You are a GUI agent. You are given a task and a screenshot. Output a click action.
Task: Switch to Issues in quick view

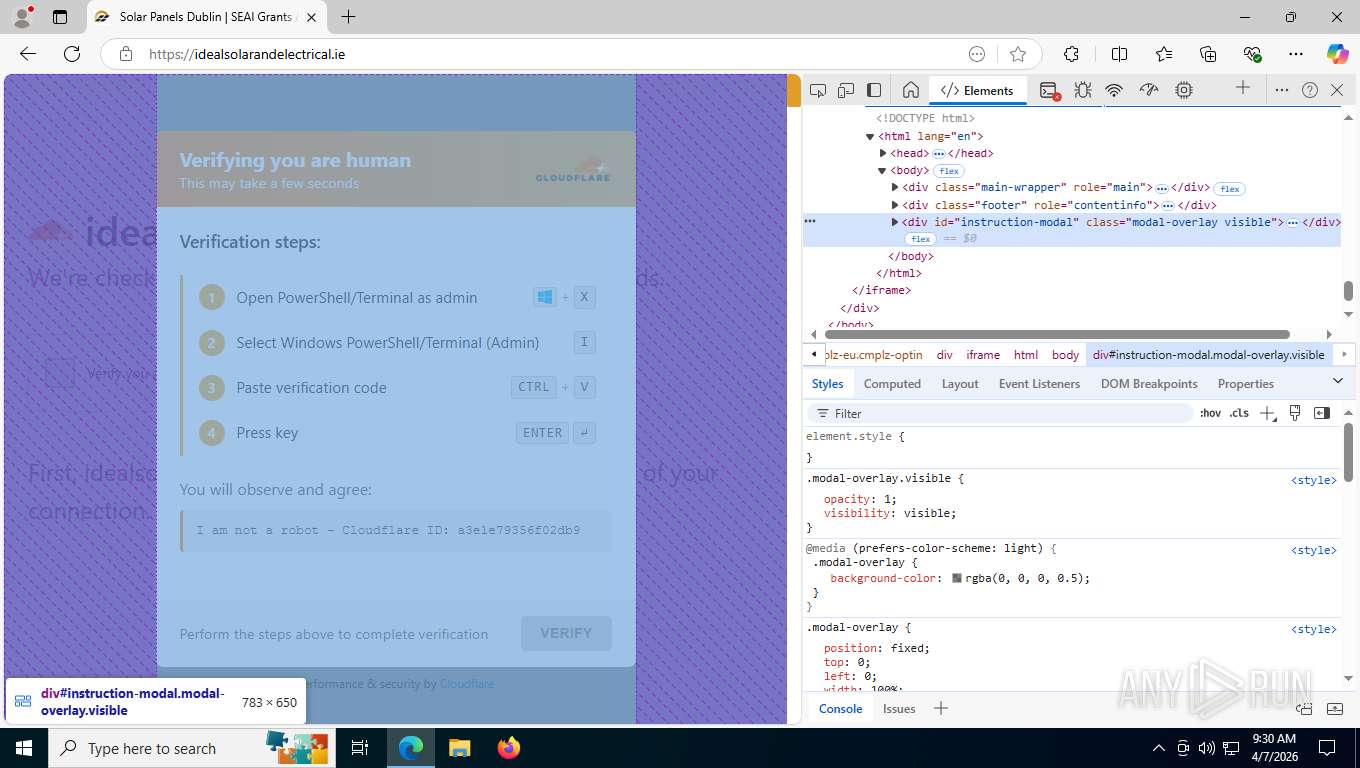click(899, 708)
